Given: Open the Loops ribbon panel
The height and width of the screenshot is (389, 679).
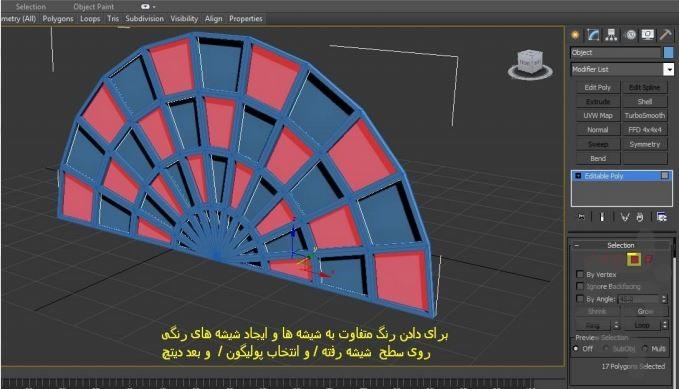Looking at the screenshot, I should tap(90, 19).
